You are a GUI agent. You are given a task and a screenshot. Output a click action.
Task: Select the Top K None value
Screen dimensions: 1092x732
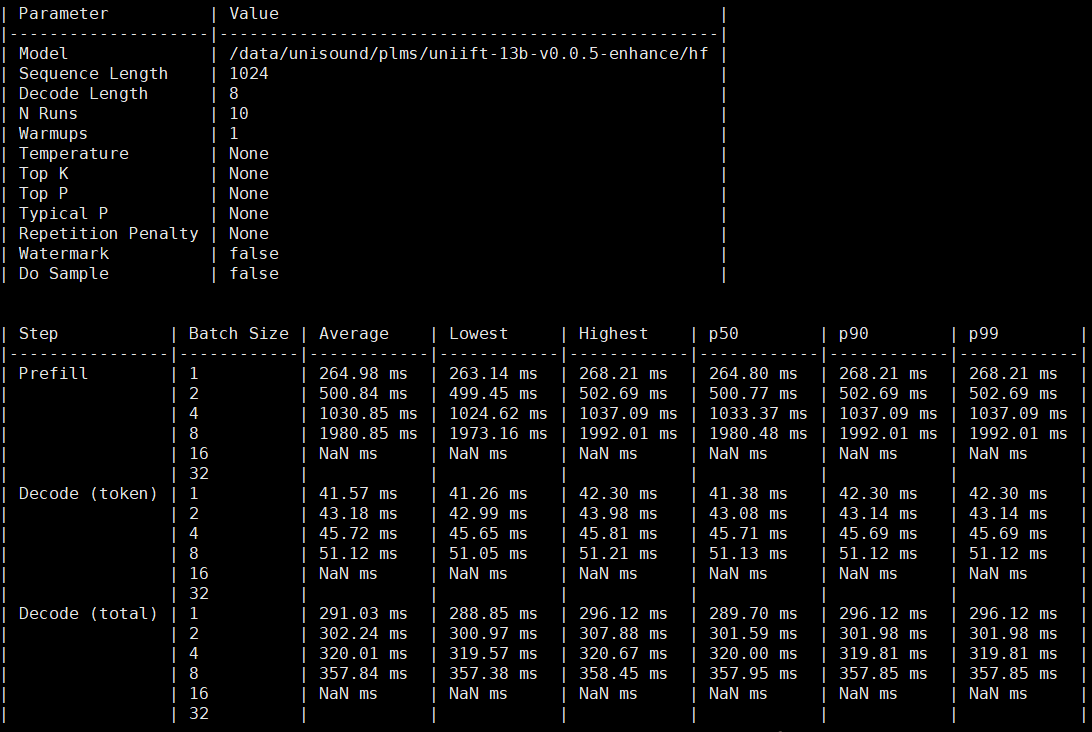click(248, 173)
